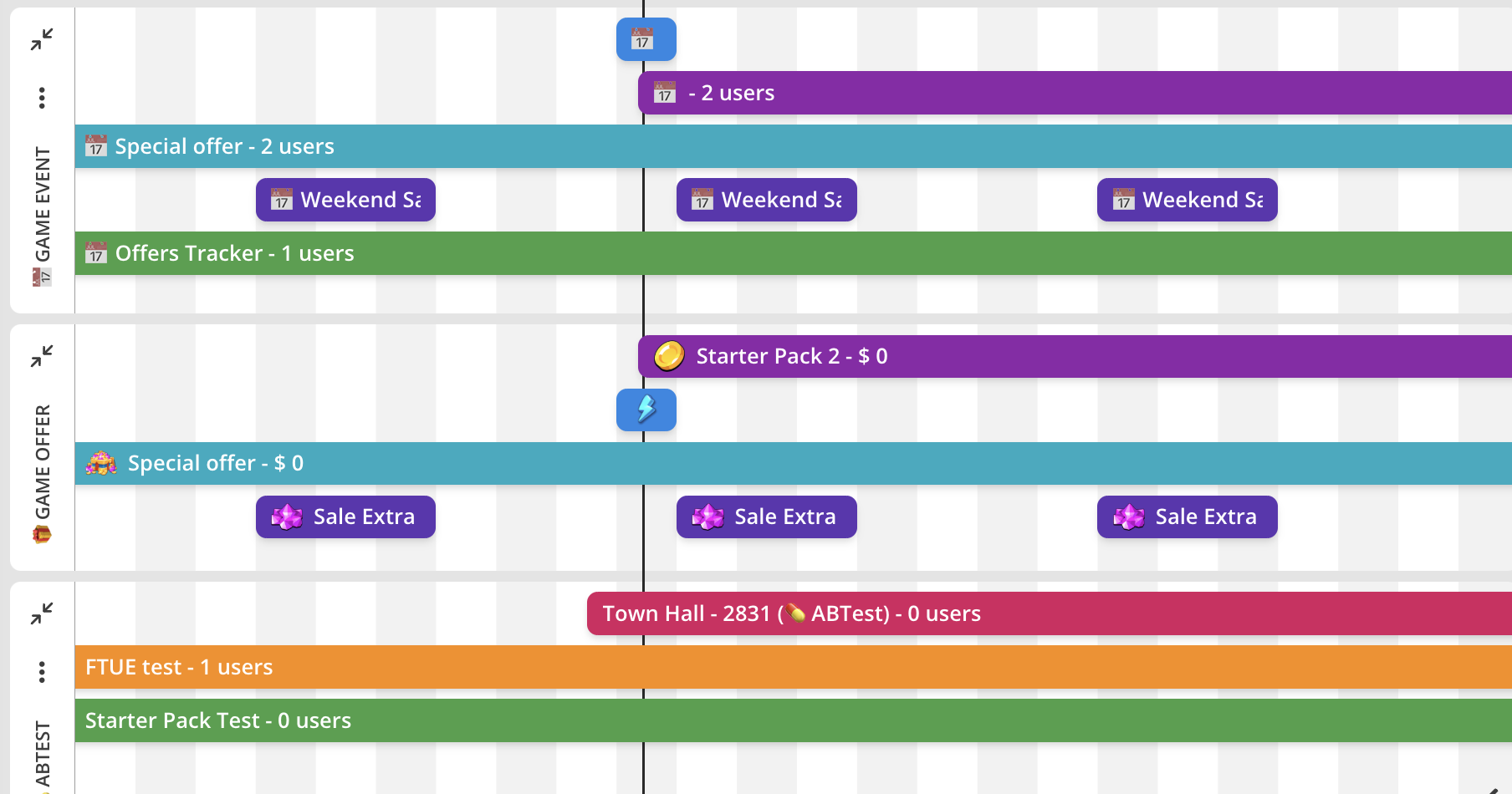Open GAME EVENT three-dot options menu
This screenshot has width=1512, height=794.
pos(42,98)
